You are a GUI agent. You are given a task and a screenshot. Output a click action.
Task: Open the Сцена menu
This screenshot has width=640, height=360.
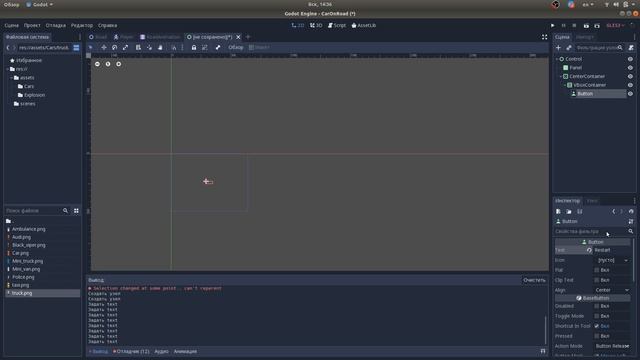click(11, 25)
